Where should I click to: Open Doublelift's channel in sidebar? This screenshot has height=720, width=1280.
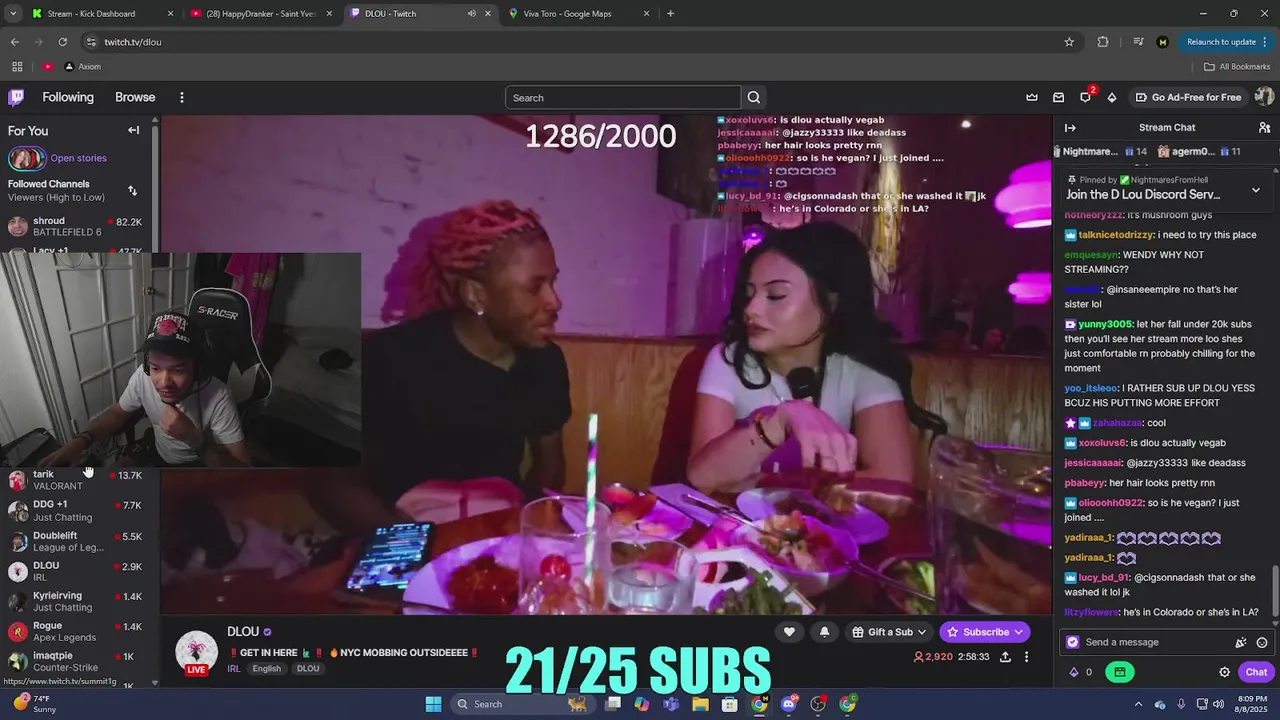76,541
